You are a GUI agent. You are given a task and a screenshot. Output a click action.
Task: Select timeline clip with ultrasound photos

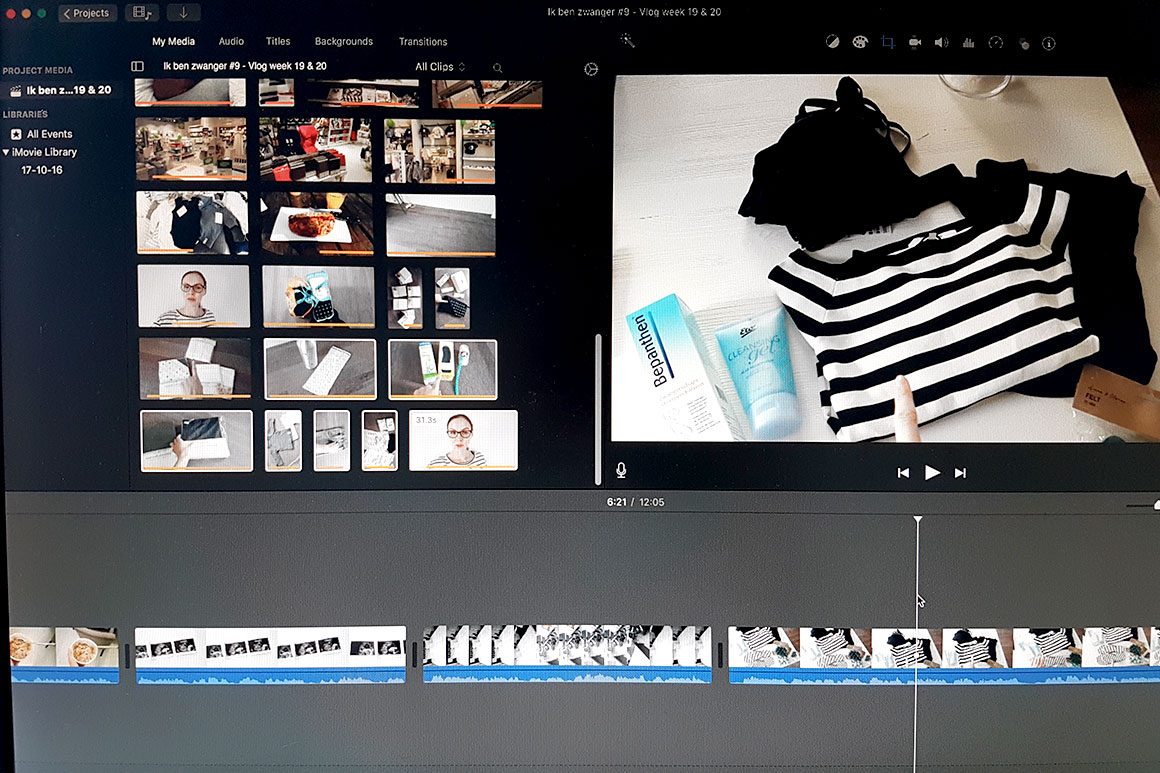[x=270, y=655]
